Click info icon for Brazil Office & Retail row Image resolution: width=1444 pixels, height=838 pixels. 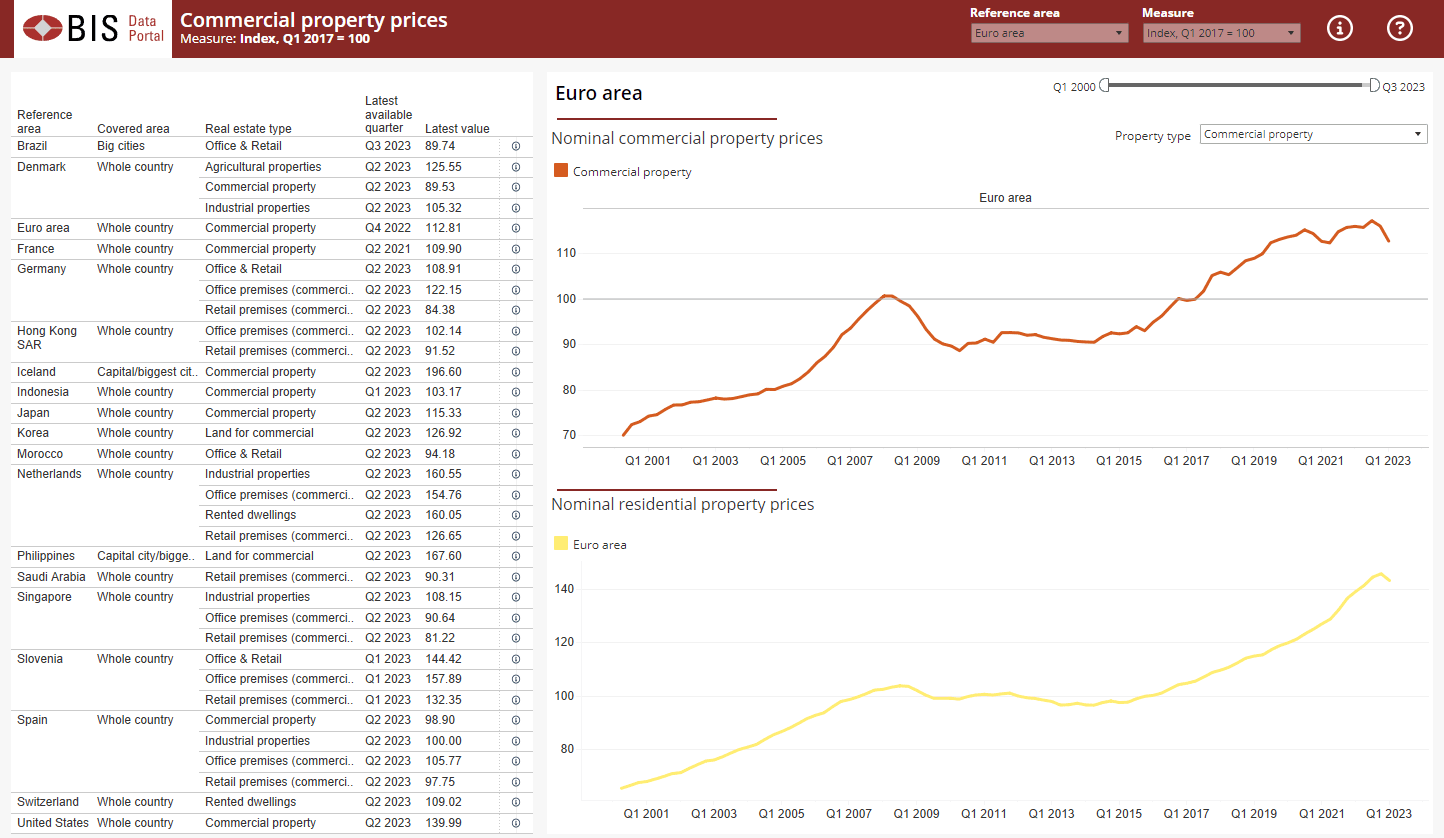516,146
